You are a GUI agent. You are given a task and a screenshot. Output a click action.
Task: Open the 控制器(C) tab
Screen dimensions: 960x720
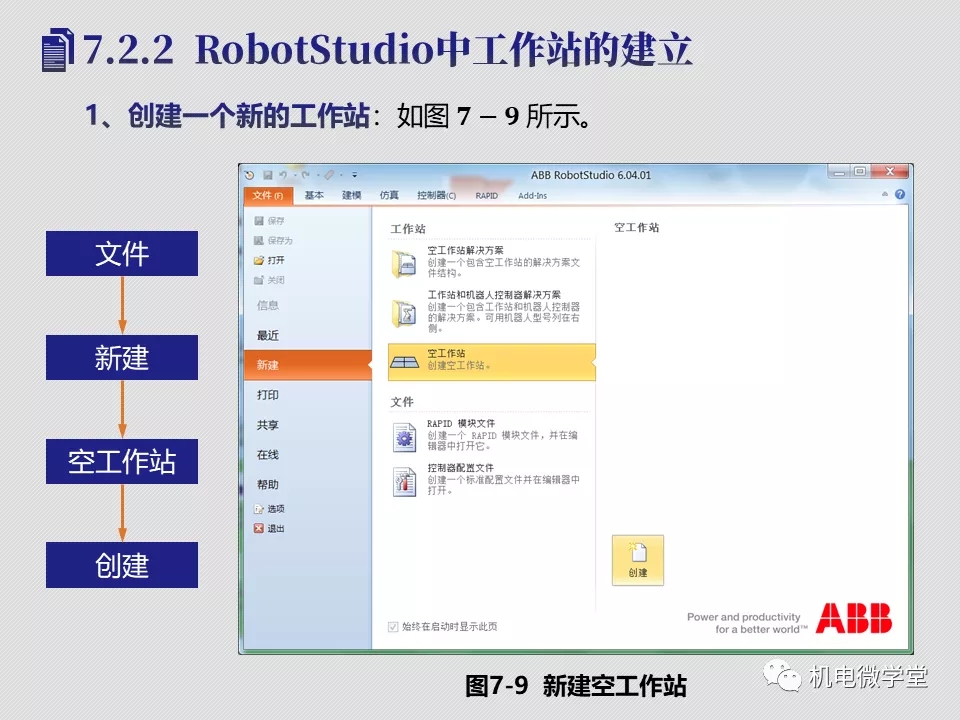[437, 195]
